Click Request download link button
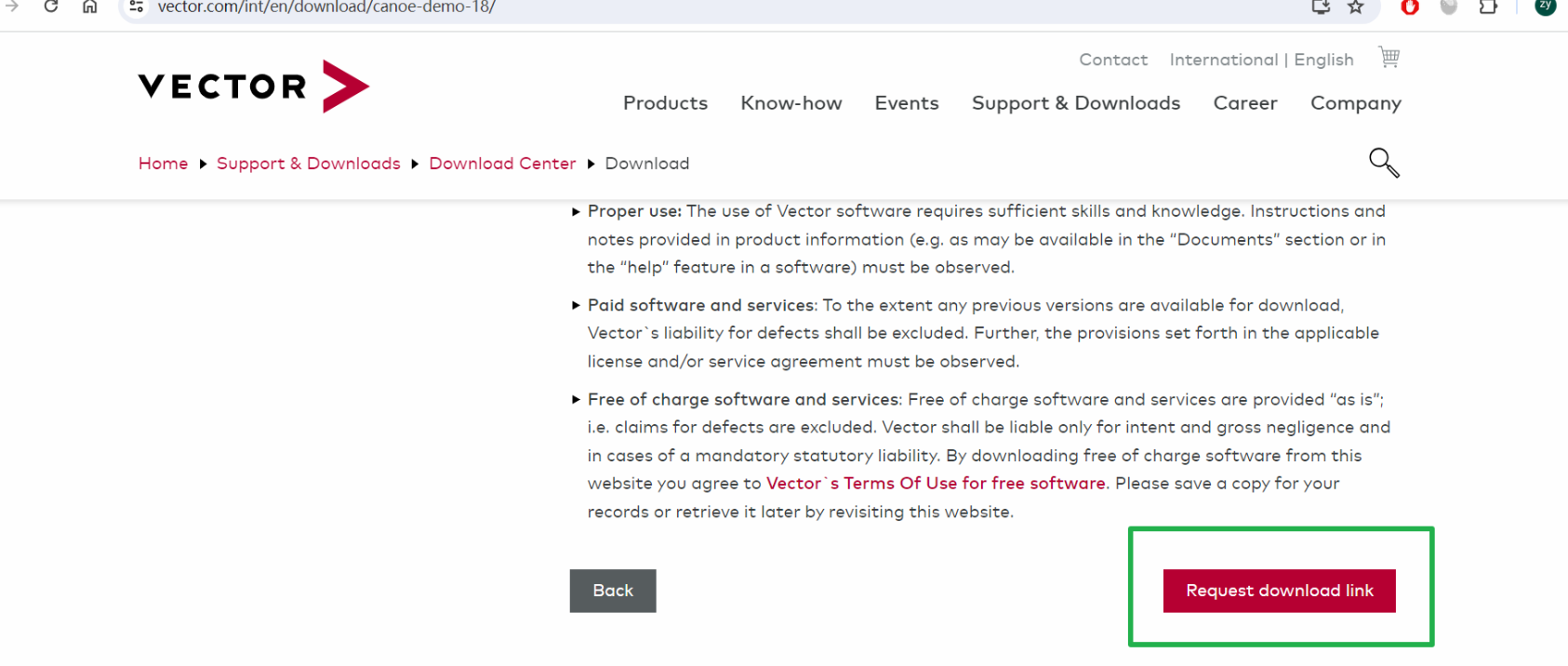1568x666 pixels. (1279, 591)
